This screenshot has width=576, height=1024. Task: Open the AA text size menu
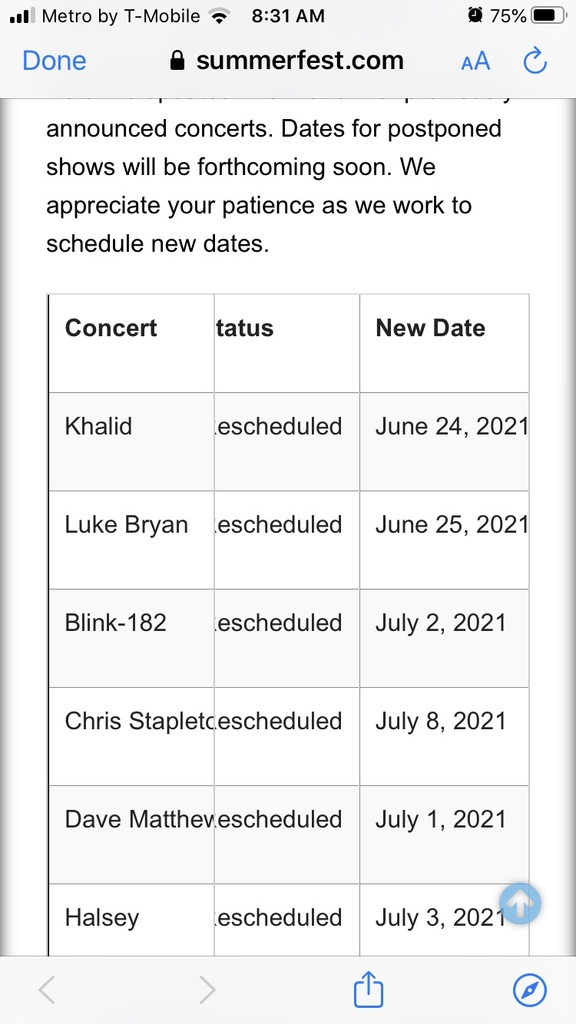click(x=475, y=61)
